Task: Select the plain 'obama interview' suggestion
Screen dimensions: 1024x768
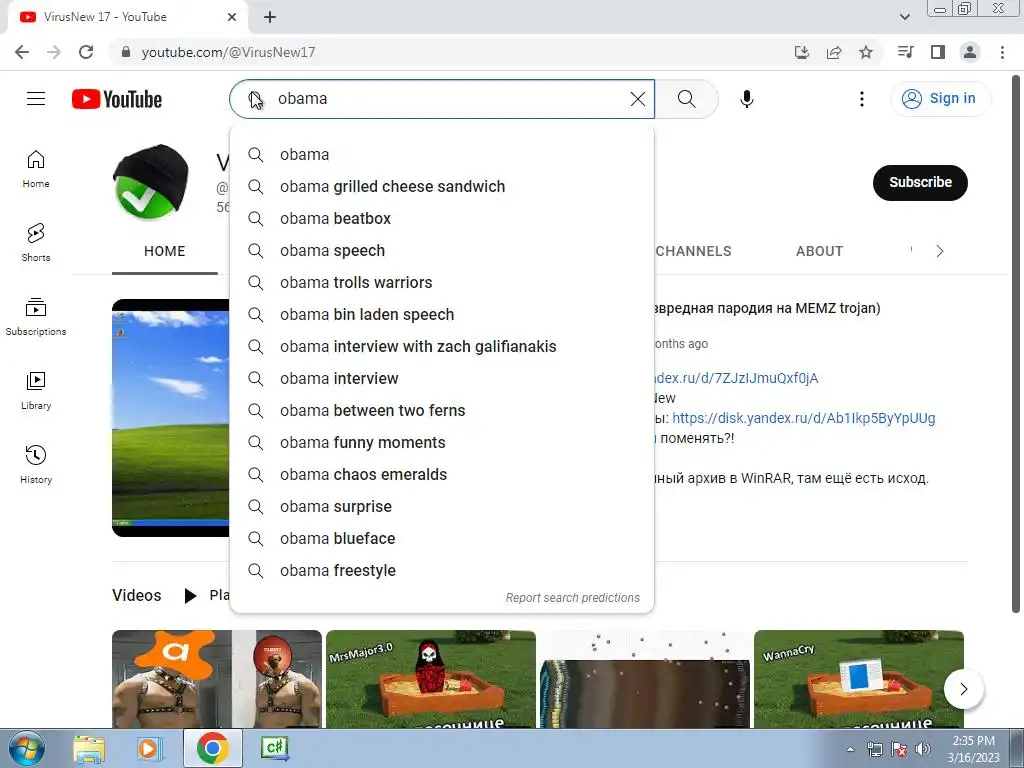Action: pyautogui.click(x=442, y=379)
